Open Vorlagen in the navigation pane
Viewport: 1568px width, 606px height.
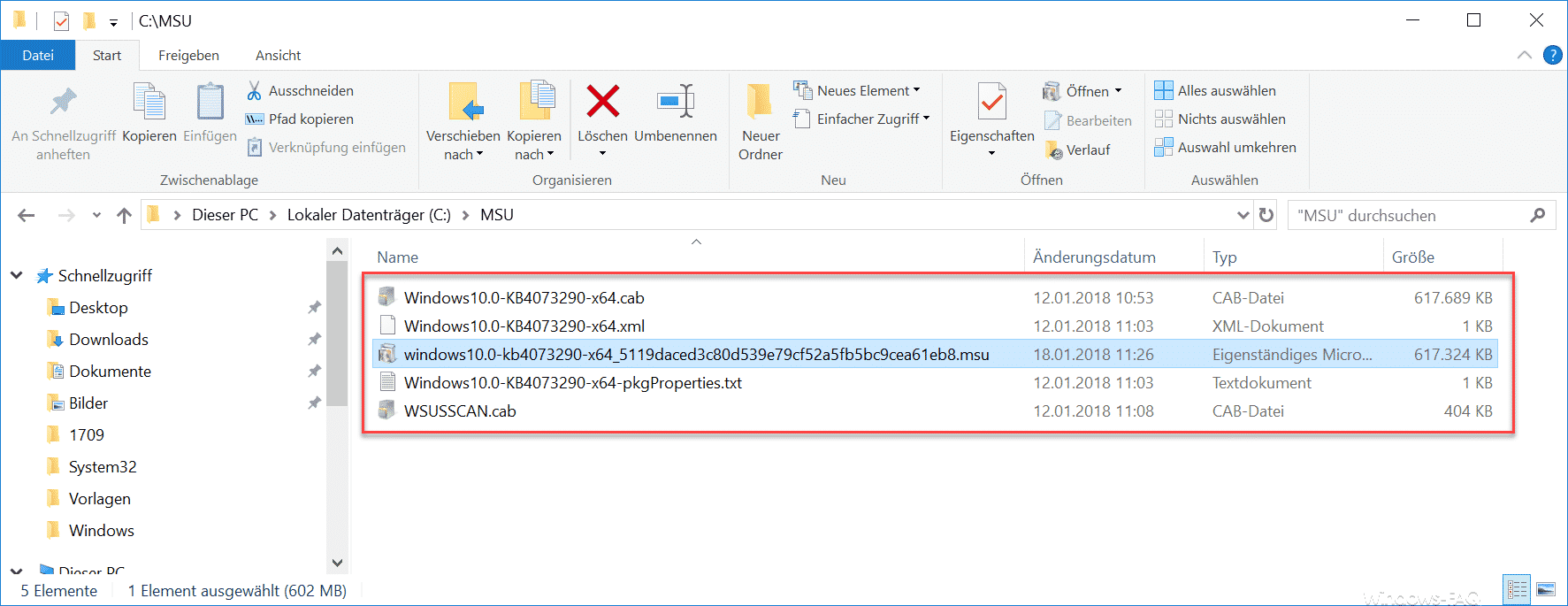[x=99, y=498]
